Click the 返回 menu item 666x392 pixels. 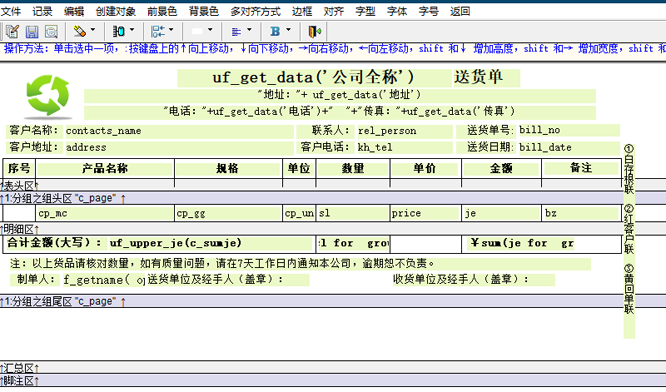tap(460, 11)
